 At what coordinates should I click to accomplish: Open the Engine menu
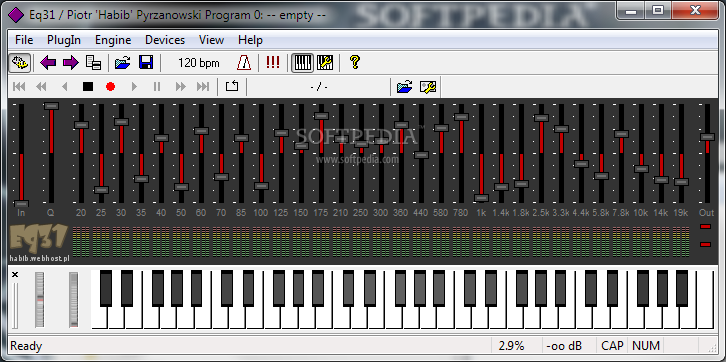pos(113,40)
